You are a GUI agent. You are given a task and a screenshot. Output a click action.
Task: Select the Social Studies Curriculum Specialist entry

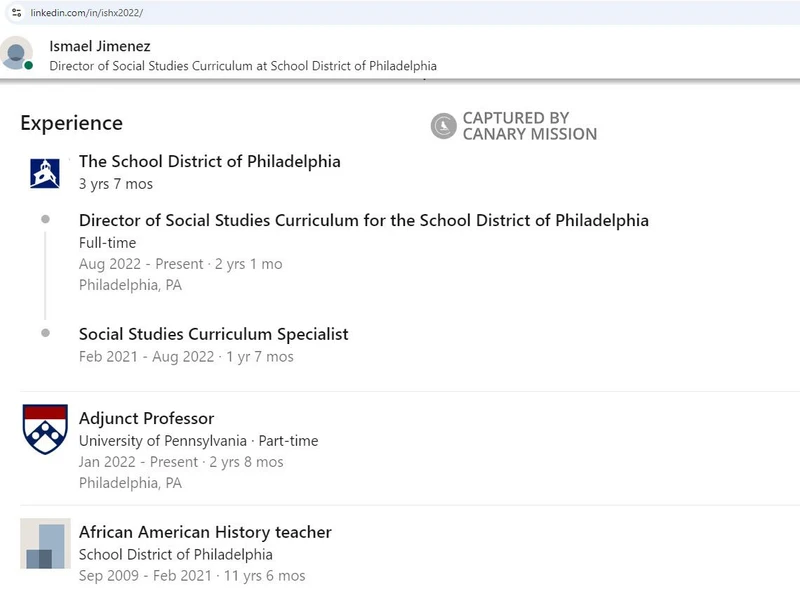tap(213, 334)
